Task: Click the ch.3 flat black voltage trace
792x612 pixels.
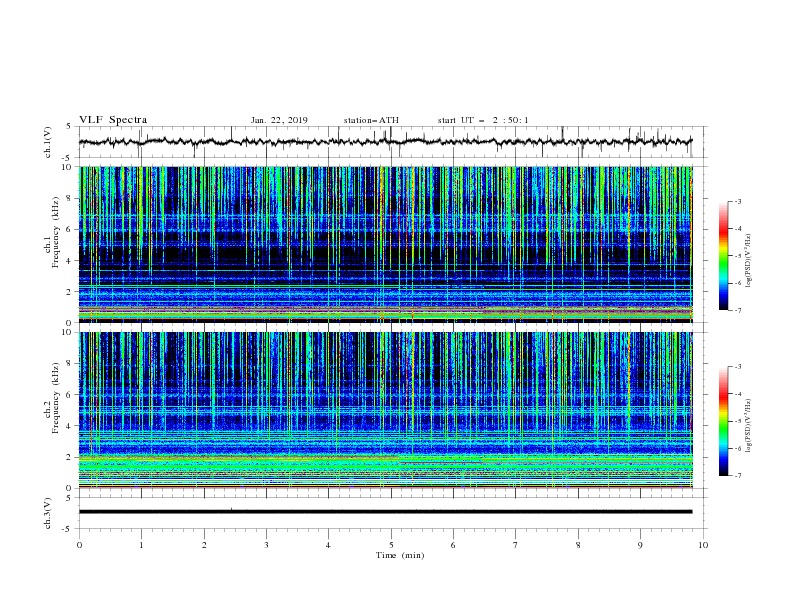Action: (385, 512)
